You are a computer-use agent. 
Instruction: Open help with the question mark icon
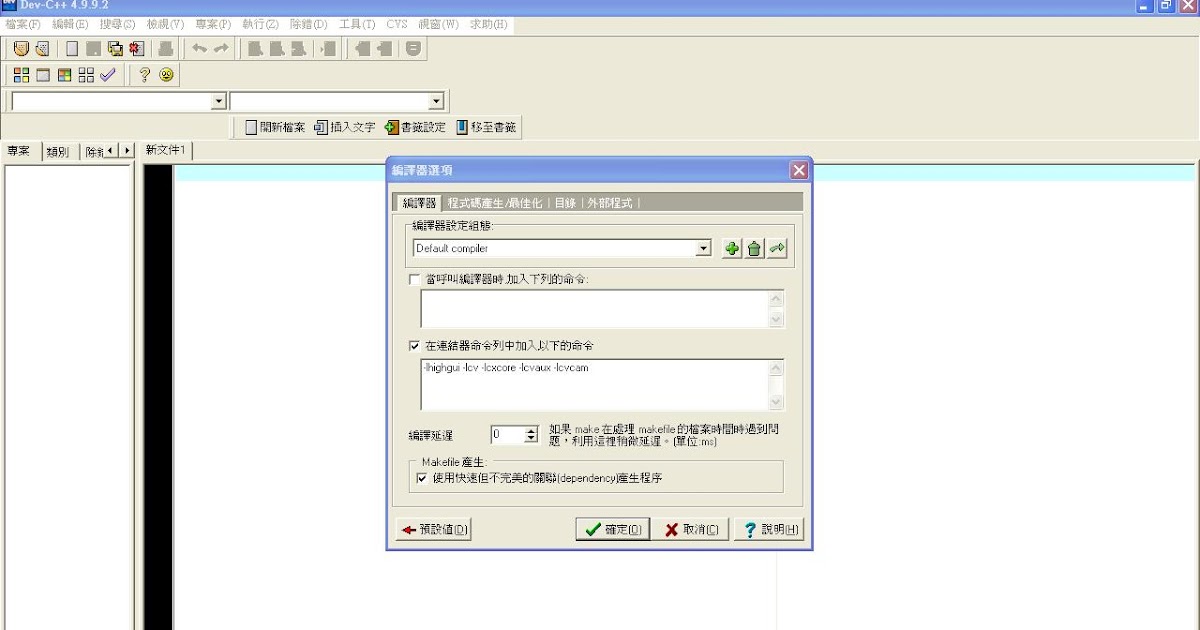click(x=144, y=75)
